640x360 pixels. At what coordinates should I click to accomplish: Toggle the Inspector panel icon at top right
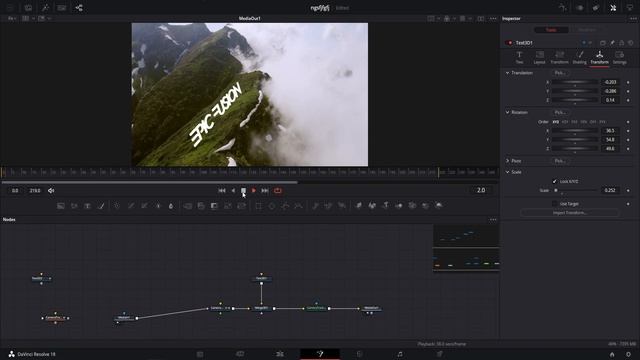click(x=613, y=8)
